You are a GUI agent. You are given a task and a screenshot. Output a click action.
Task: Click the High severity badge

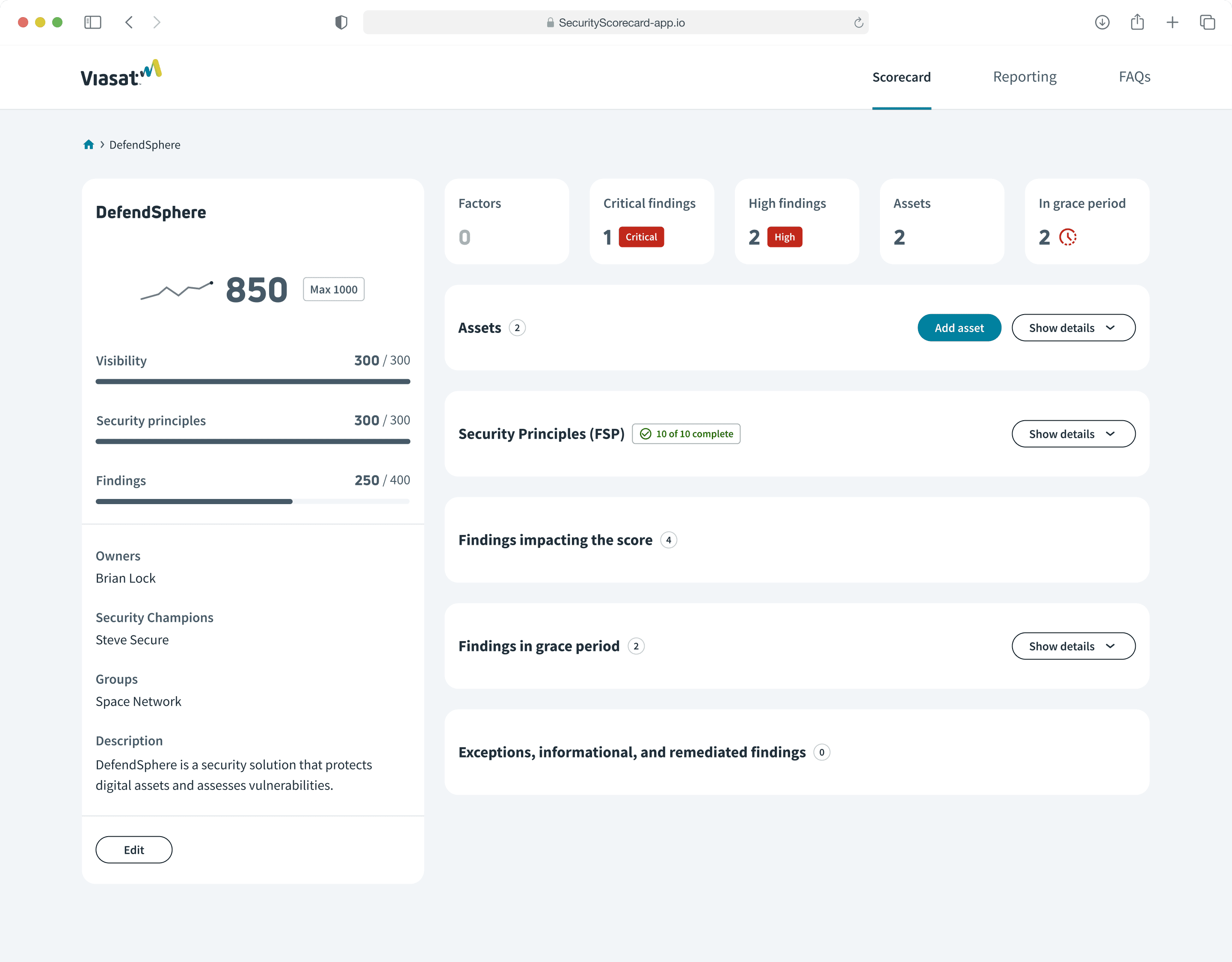(x=785, y=237)
